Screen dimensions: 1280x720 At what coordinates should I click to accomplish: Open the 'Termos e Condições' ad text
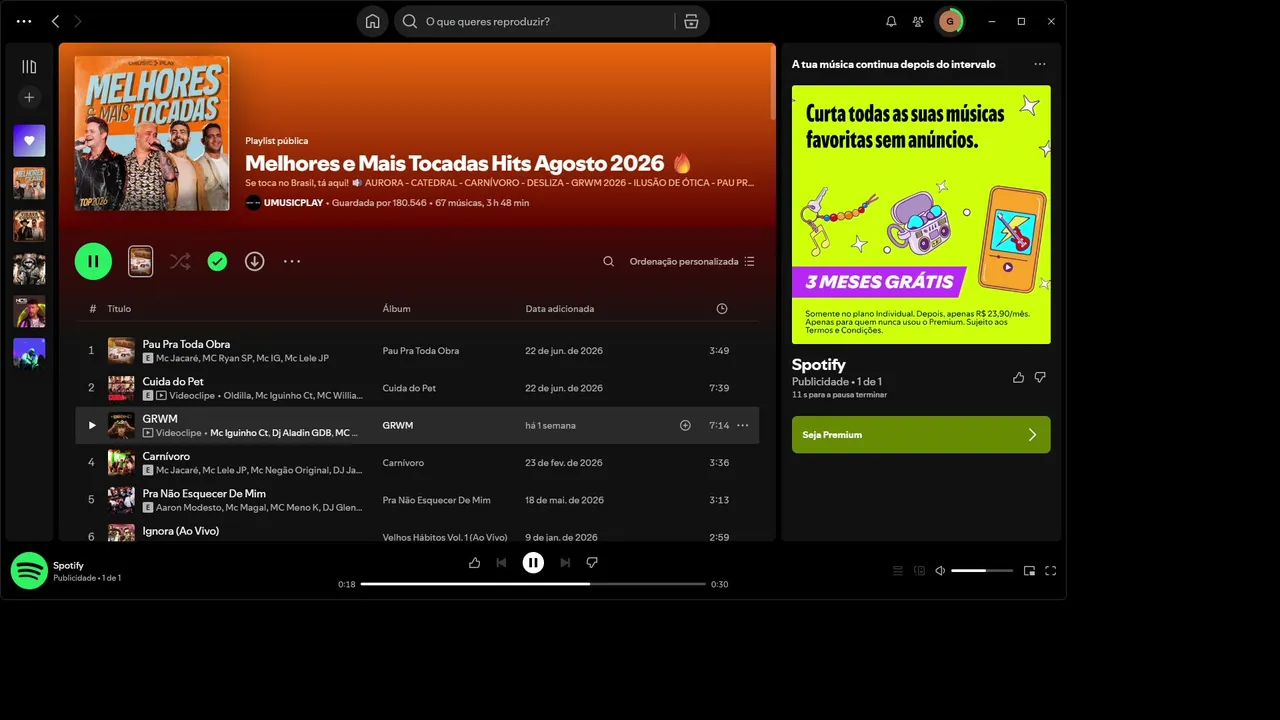pyautogui.click(x=842, y=331)
